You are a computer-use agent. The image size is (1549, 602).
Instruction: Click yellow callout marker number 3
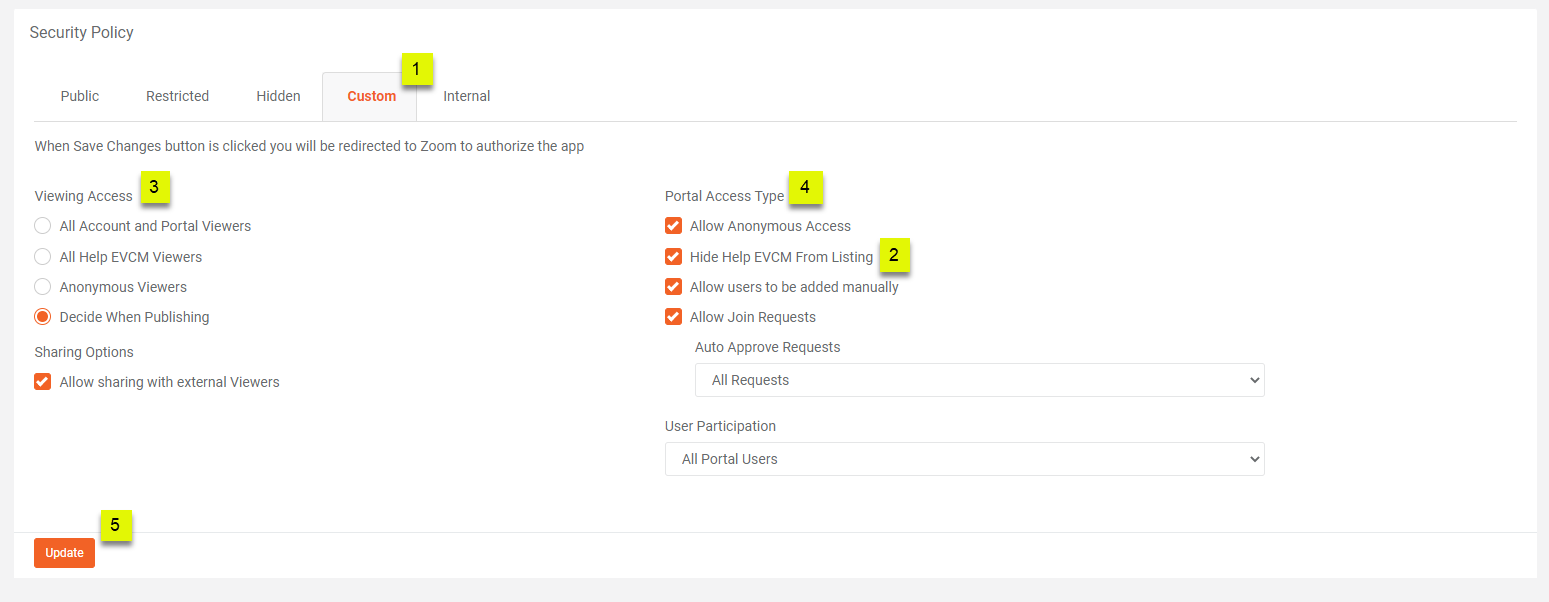pyautogui.click(x=154, y=187)
